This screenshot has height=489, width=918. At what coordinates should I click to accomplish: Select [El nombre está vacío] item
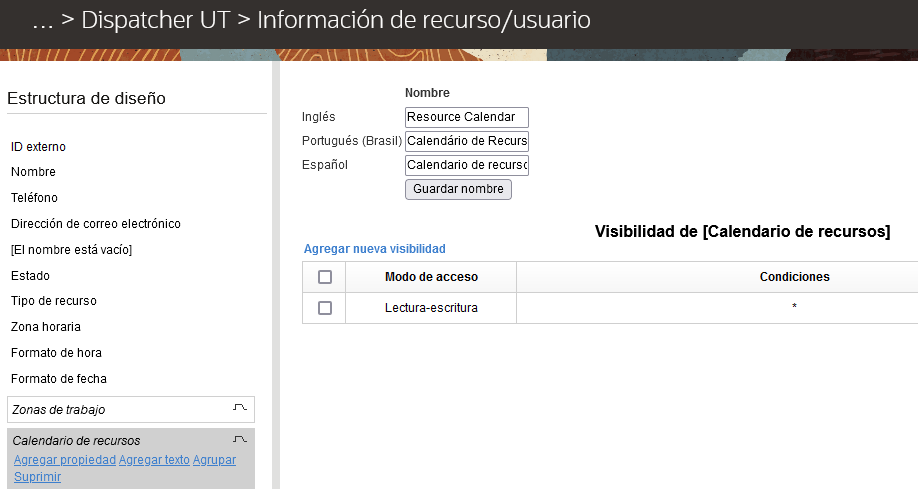pyautogui.click(x=71, y=250)
